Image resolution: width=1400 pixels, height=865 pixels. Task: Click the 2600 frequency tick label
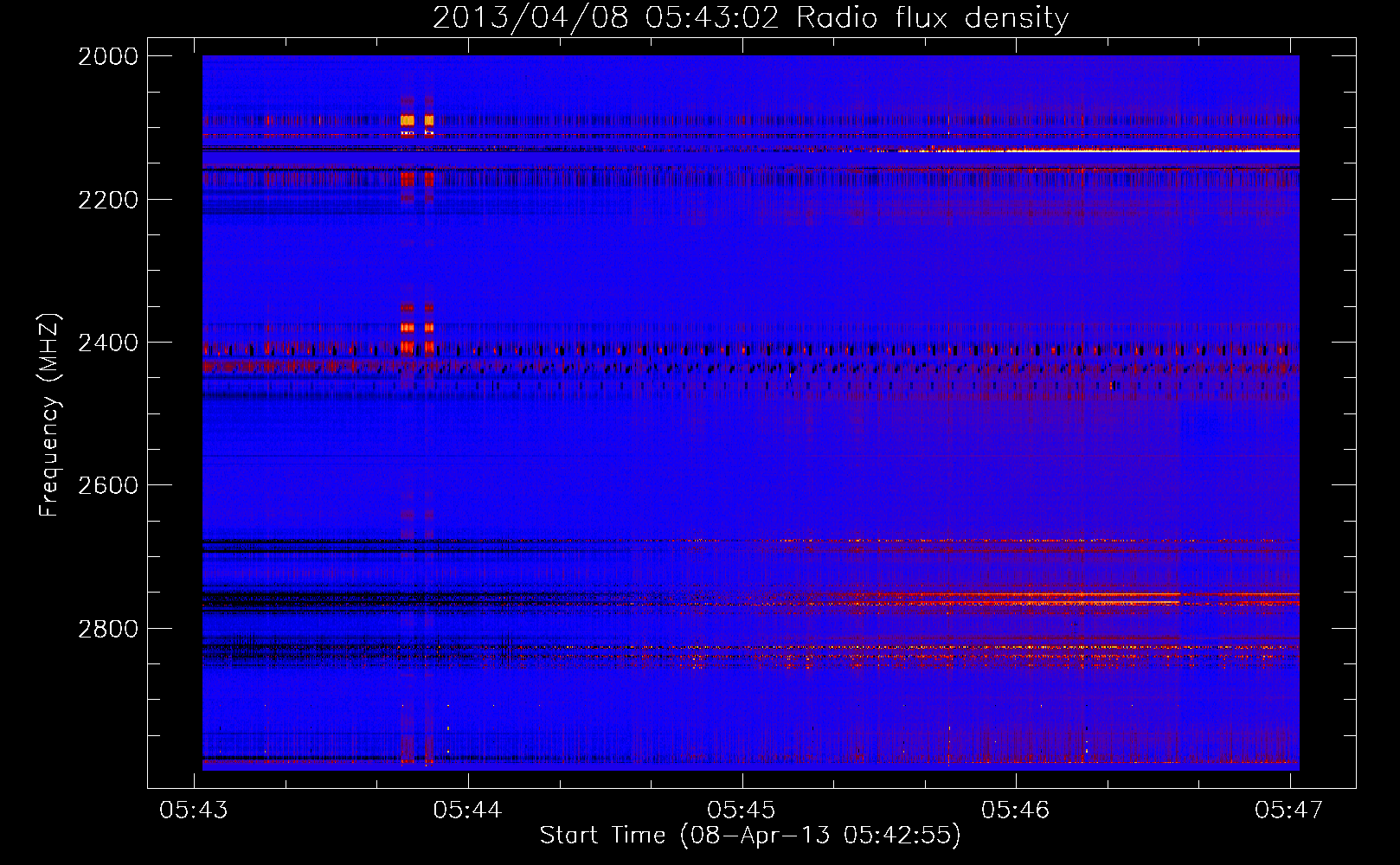pos(108,485)
